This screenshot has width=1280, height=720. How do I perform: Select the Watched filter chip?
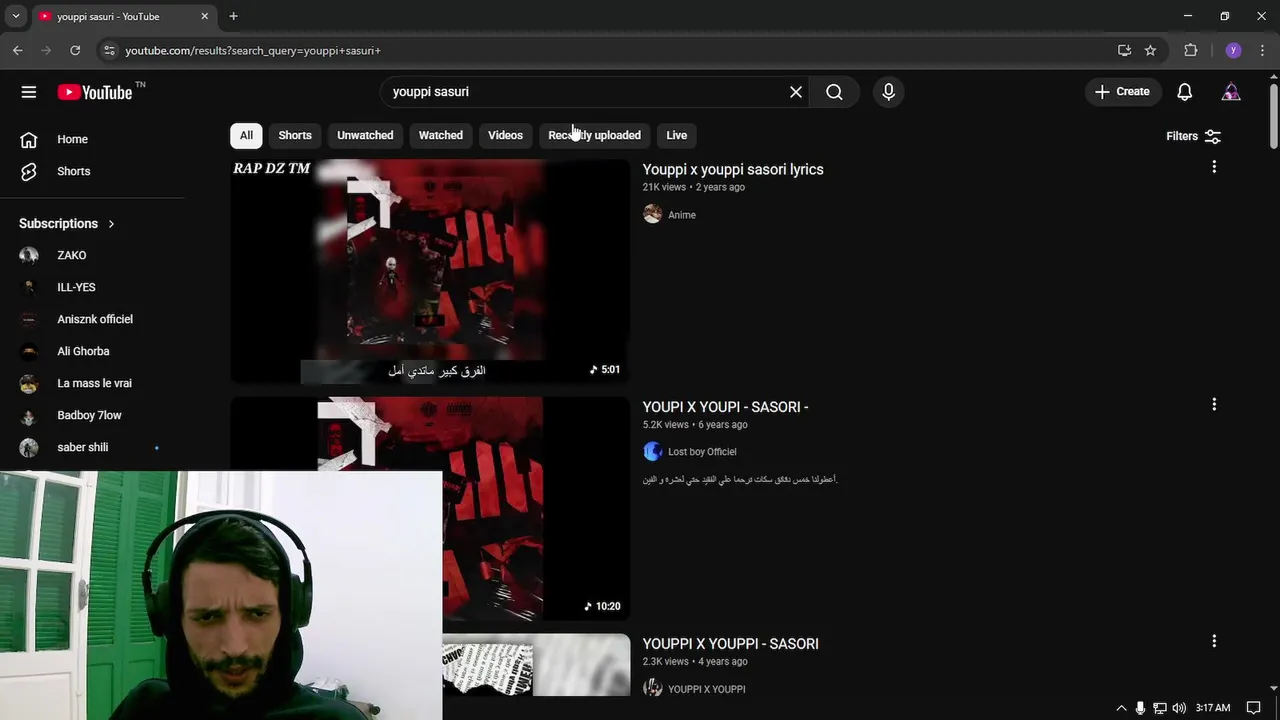(441, 135)
